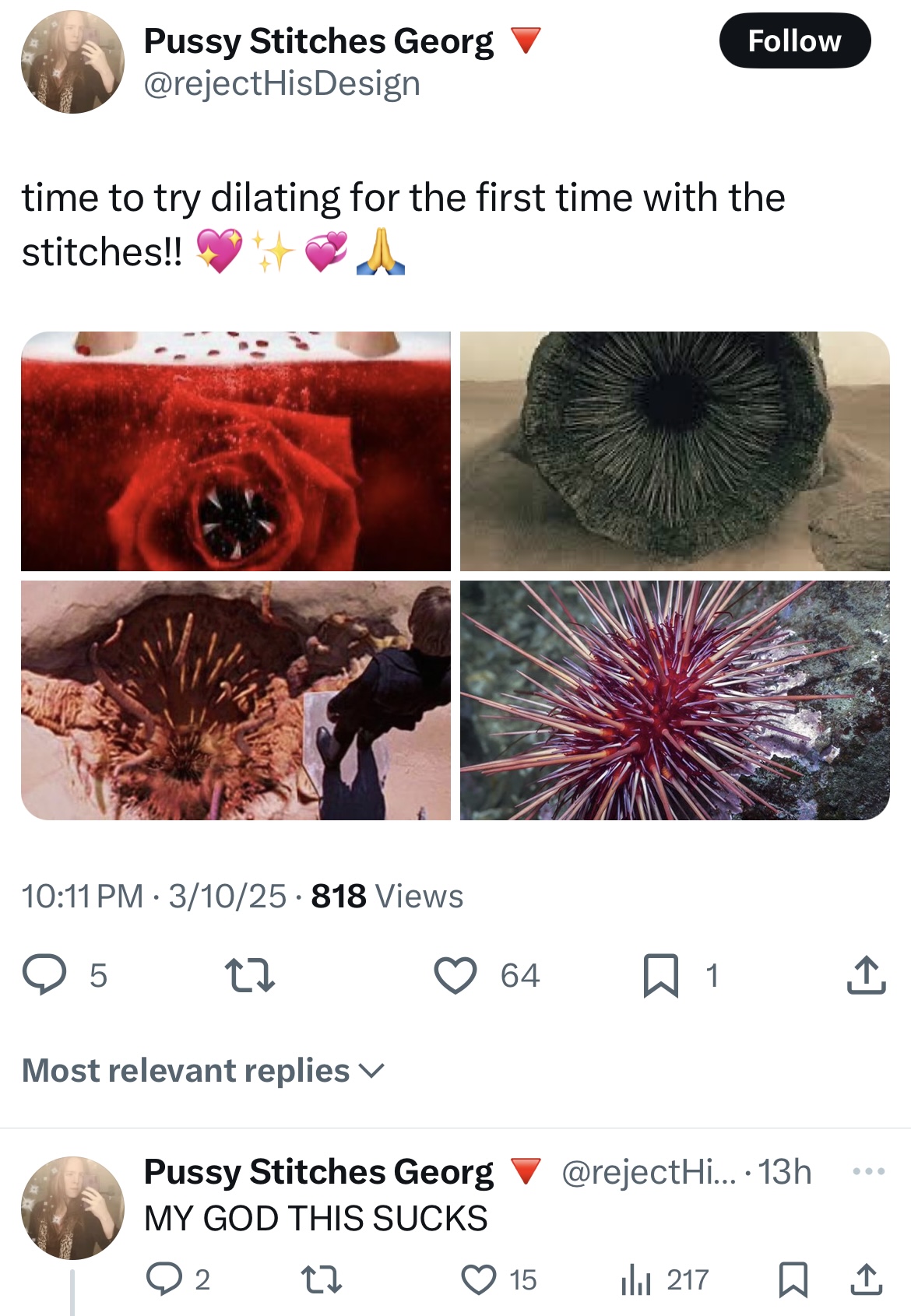Like the main tweet

tap(455, 975)
